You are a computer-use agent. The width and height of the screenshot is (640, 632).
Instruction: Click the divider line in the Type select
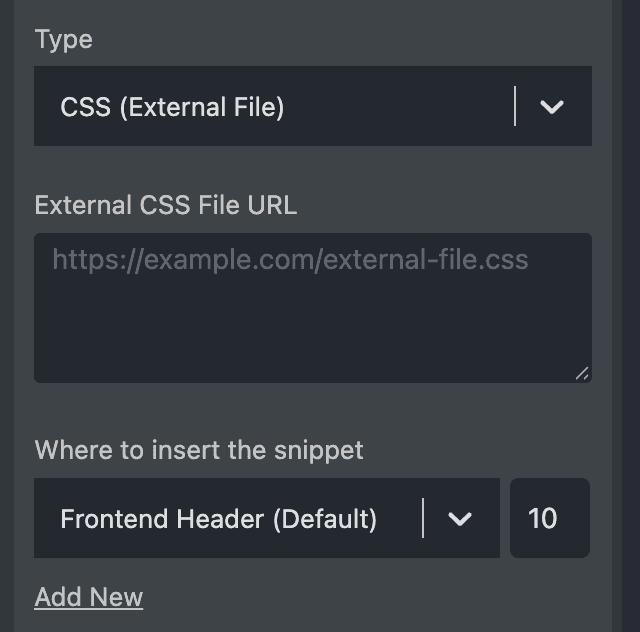tap(515, 106)
